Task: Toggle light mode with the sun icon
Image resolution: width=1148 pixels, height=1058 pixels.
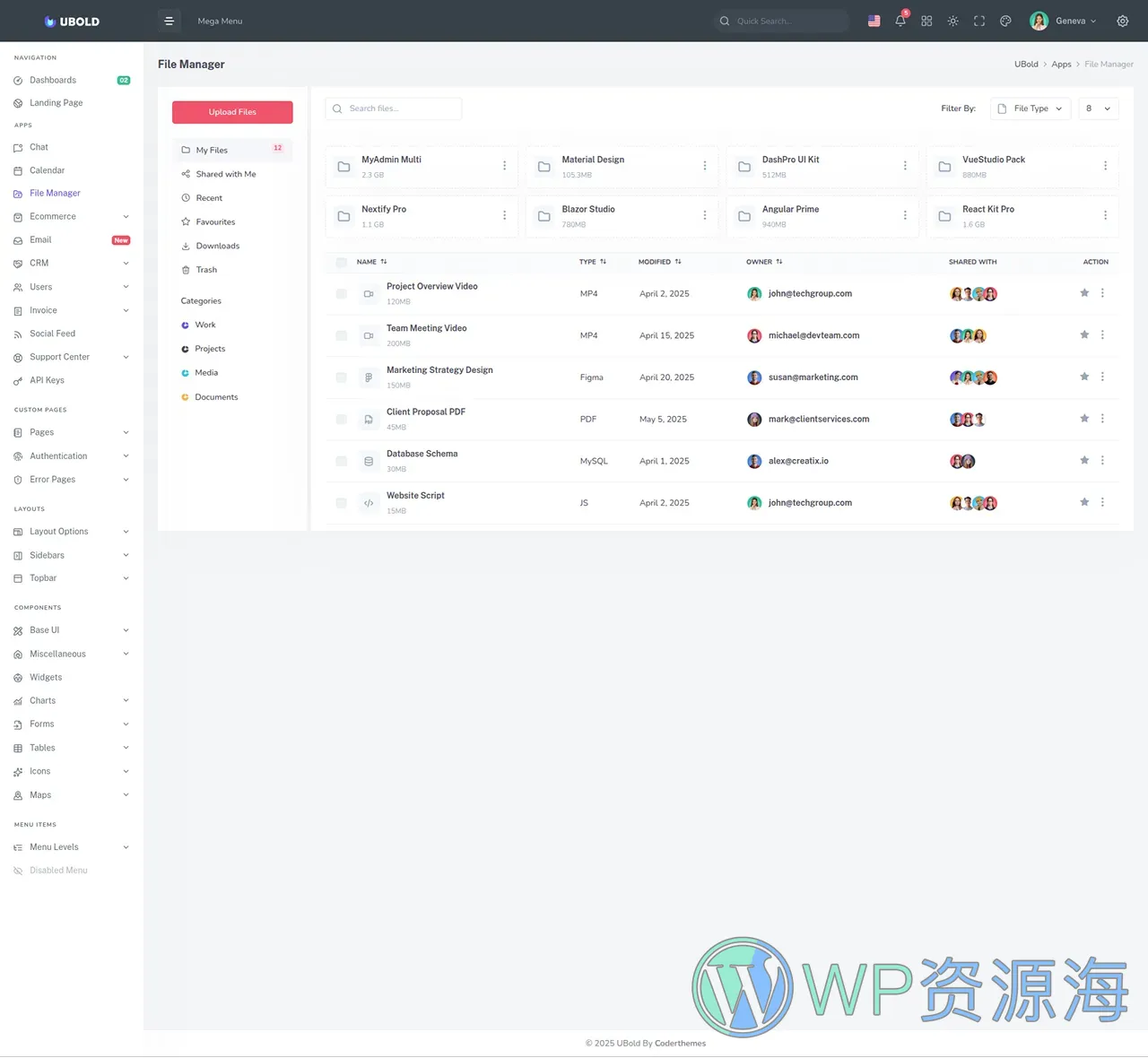Action: (952, 21)
